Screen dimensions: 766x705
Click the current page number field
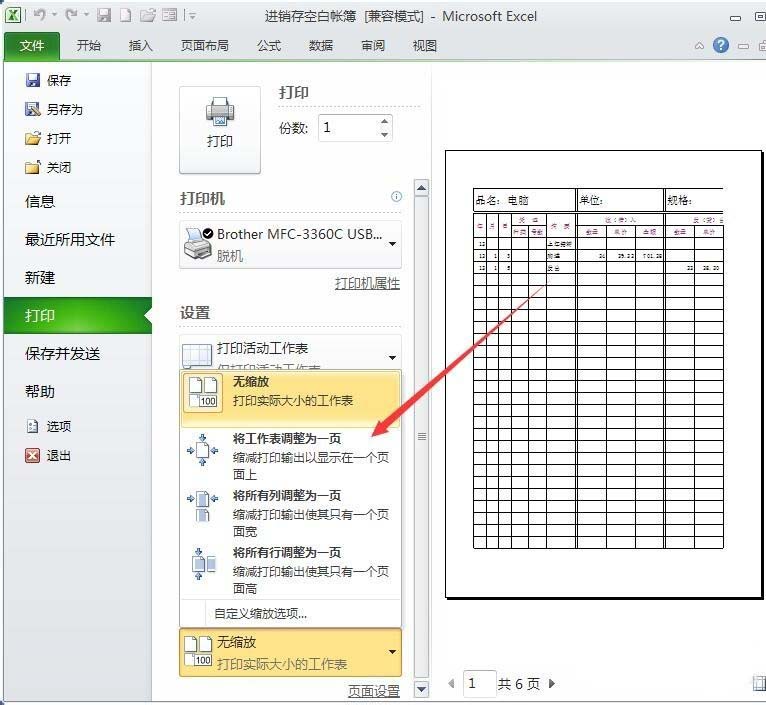tap(479, 683)
